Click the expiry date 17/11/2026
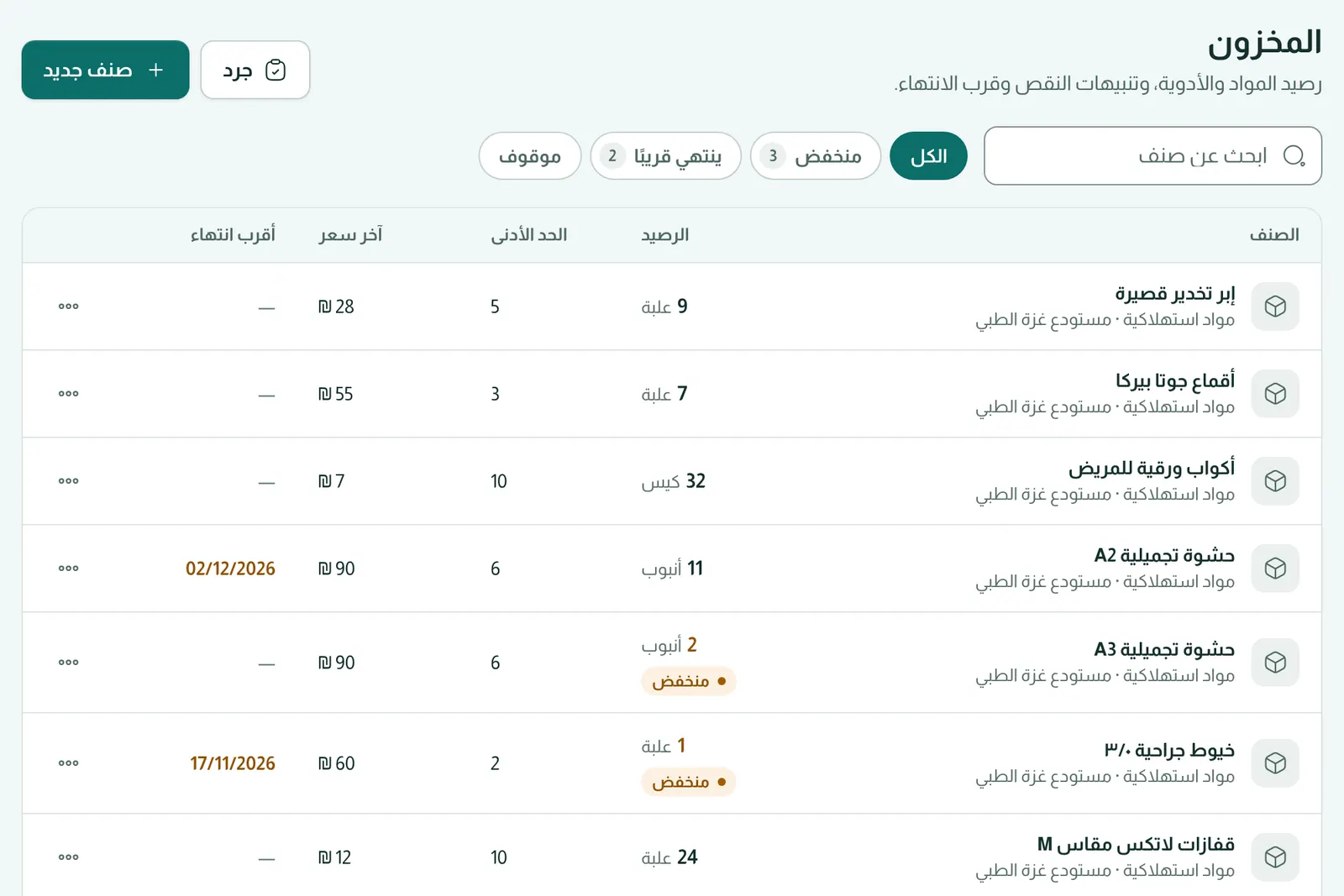 coord(233,763)
